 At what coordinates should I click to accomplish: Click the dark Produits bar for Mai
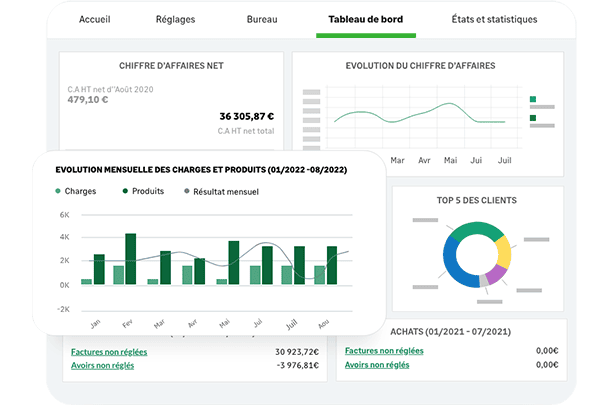pyautogui.click(x=233, y=263)
